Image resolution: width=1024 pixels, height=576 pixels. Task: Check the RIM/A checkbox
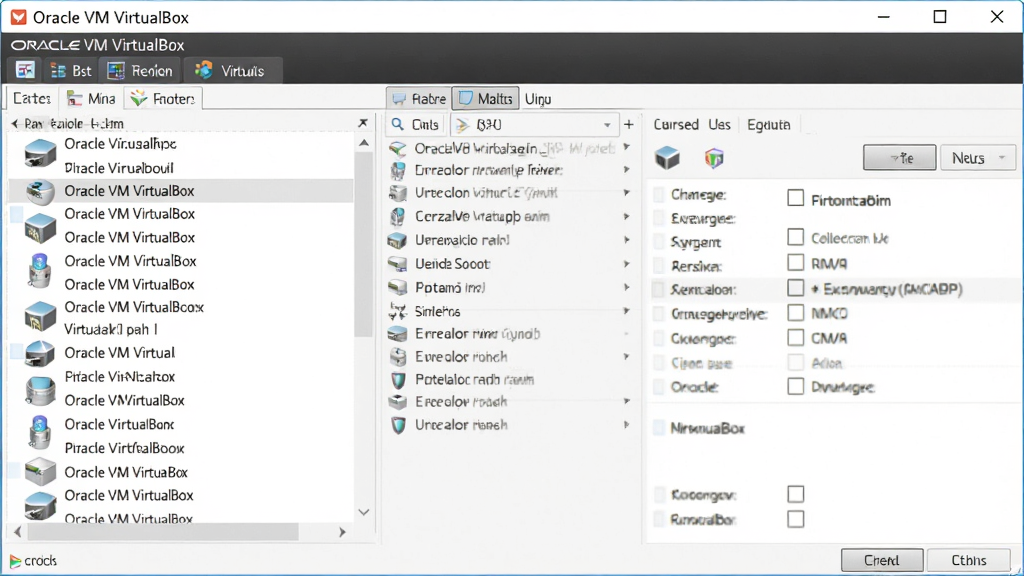coord(795,262)
